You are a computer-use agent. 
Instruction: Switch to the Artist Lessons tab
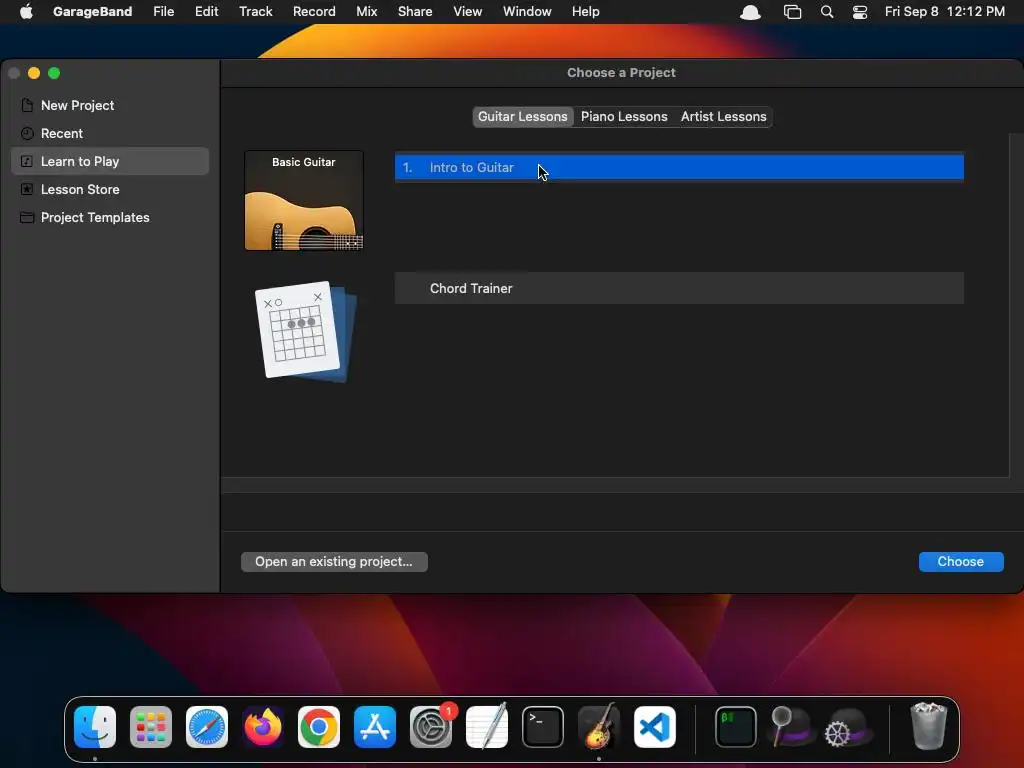[x=723, y=116]
